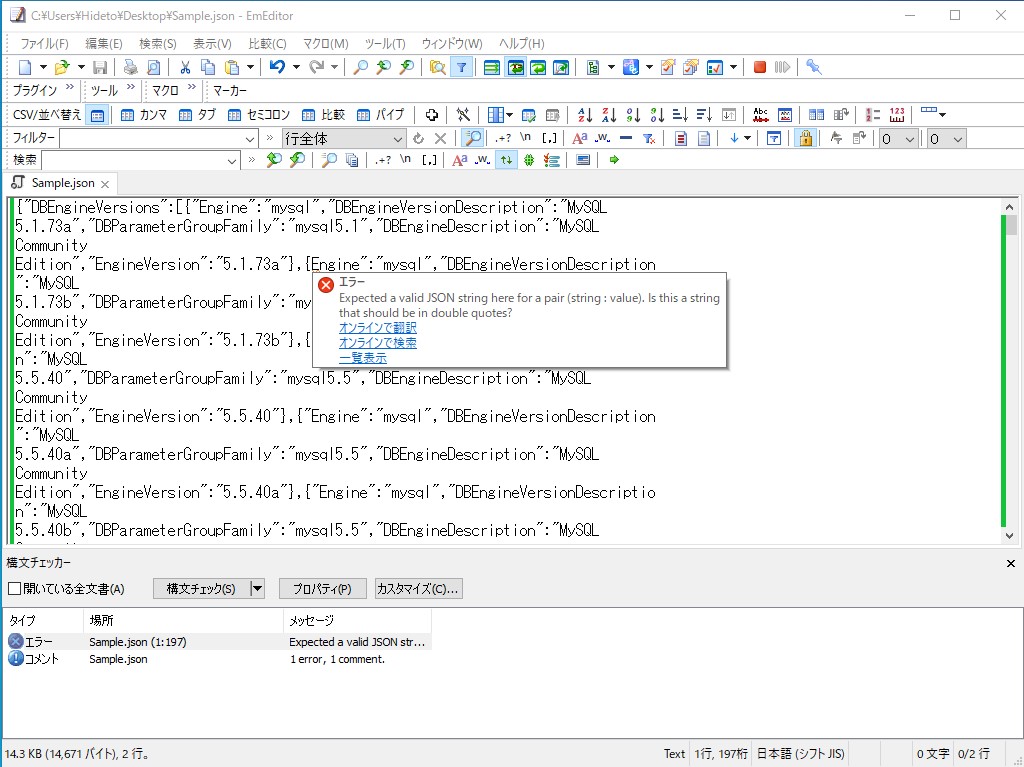Open the マクロ(M) menu
This screenshot has width=1024, height=767.
(325, 44)
